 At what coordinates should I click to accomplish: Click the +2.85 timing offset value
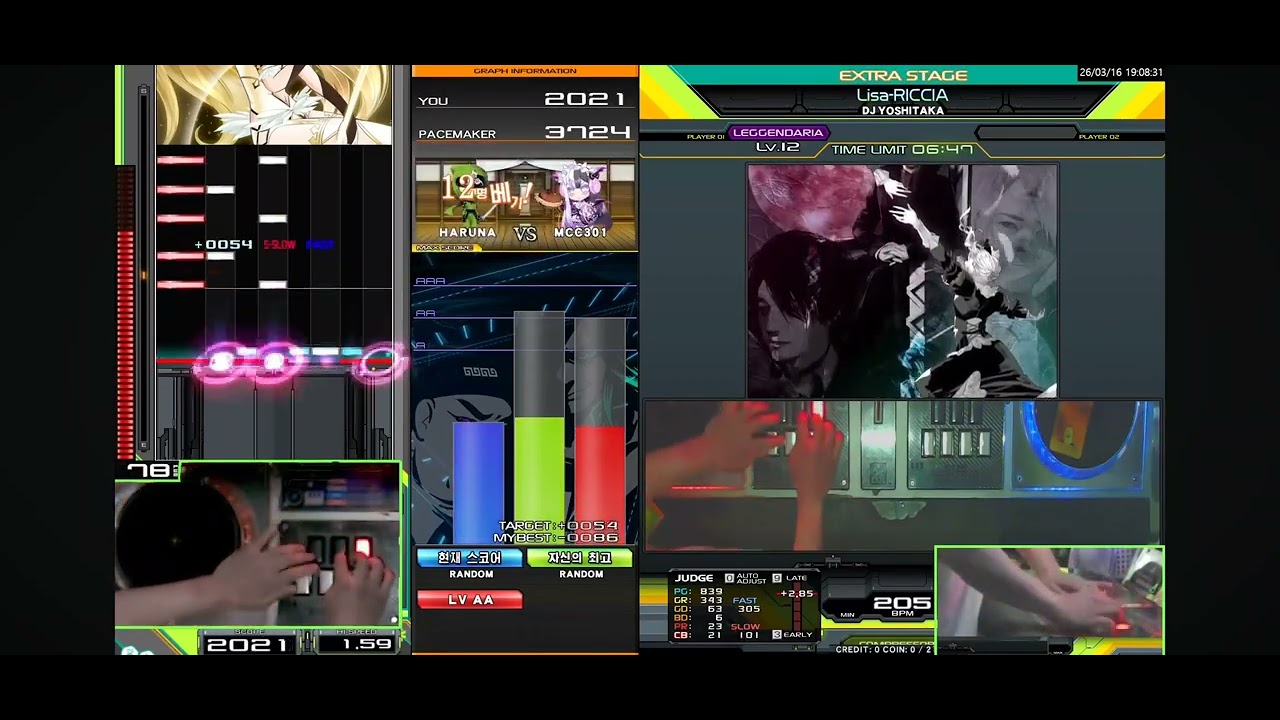click(798, 593)
